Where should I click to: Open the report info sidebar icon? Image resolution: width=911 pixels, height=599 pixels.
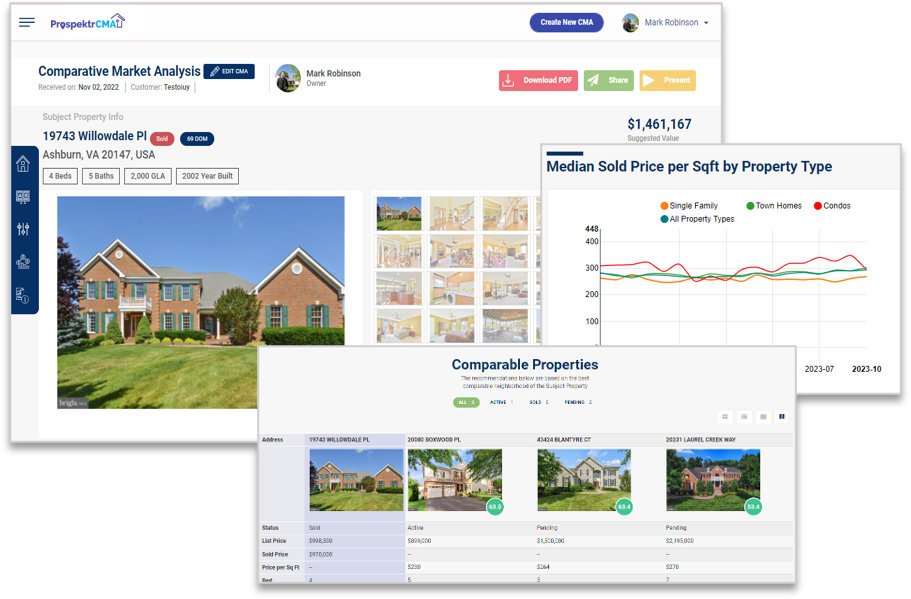click(x=23, y=295)
